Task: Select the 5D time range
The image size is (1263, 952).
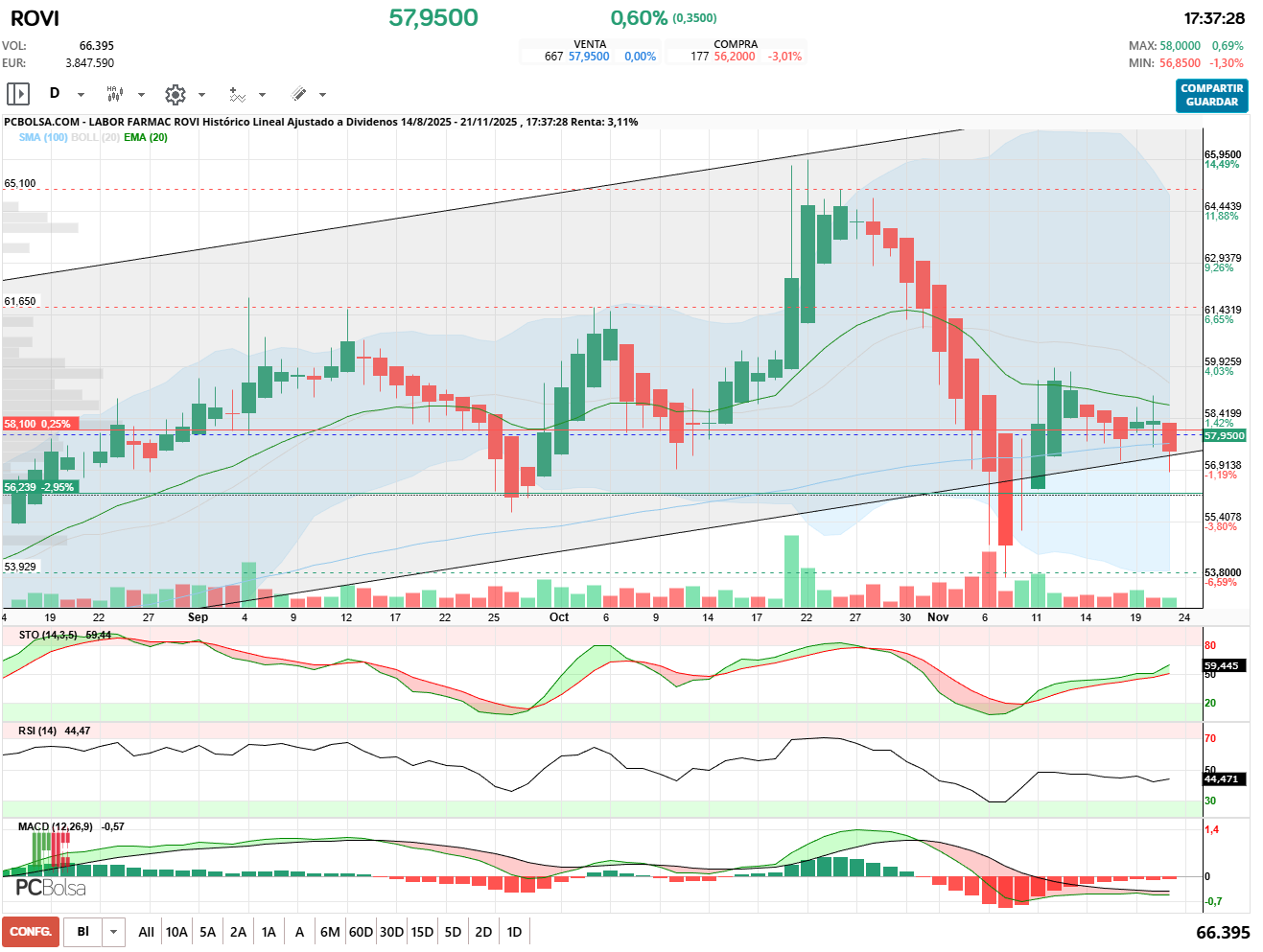Action: [453, 932]
